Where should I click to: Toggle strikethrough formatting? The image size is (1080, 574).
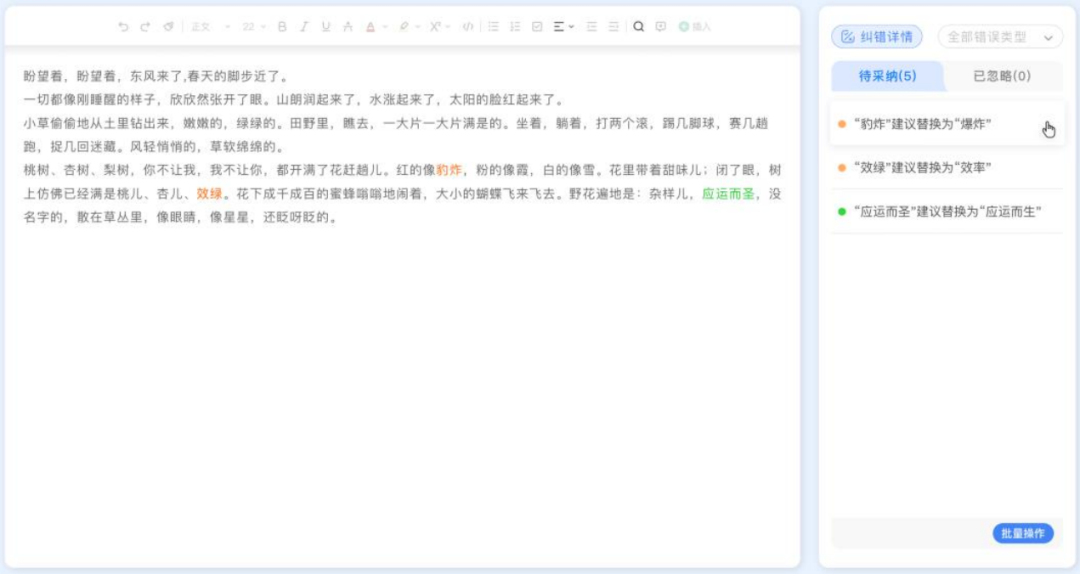348,27
